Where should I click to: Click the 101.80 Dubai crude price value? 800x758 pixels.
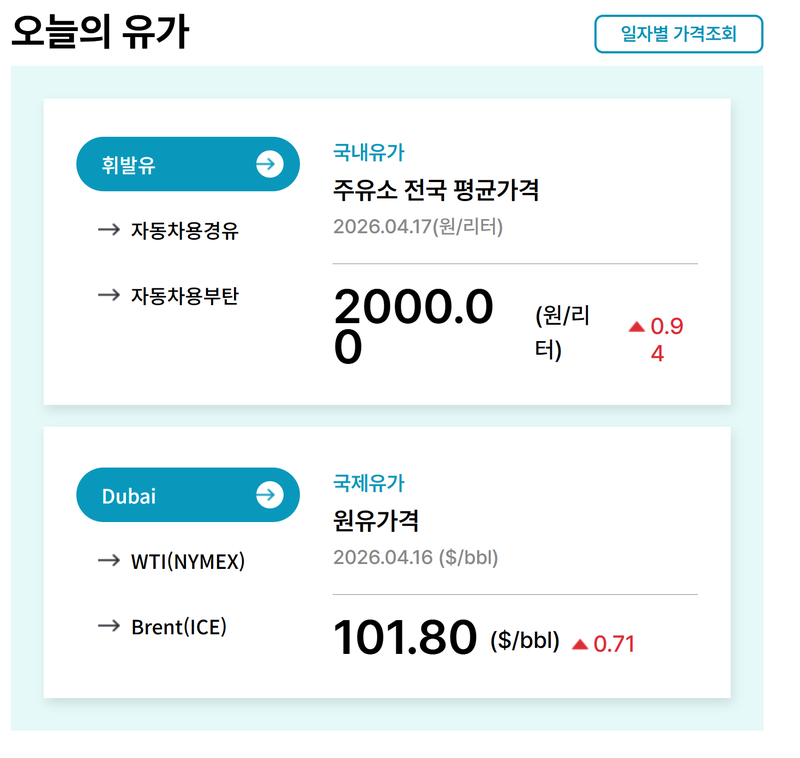(405, 640)
